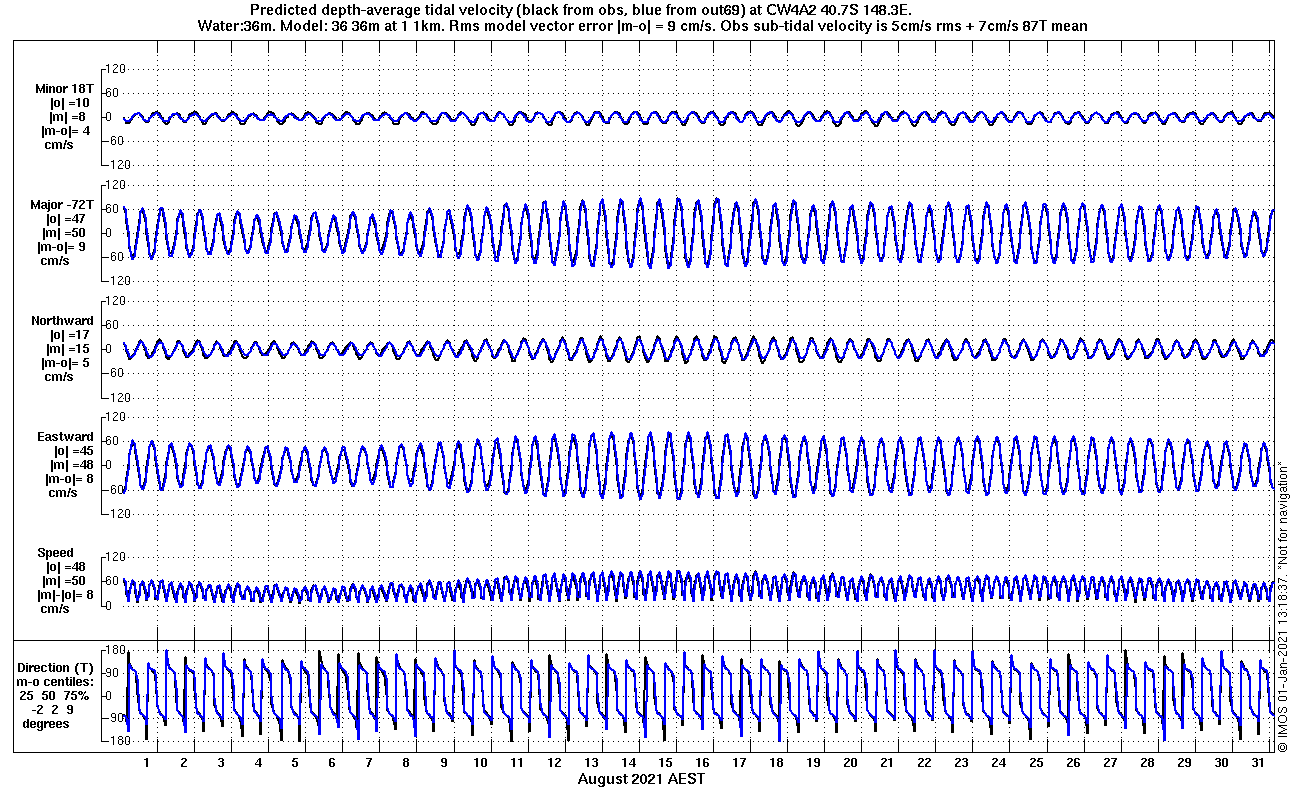Click the 'degrees' unit label
1300x800 pixels.
(x=46, y=723)
